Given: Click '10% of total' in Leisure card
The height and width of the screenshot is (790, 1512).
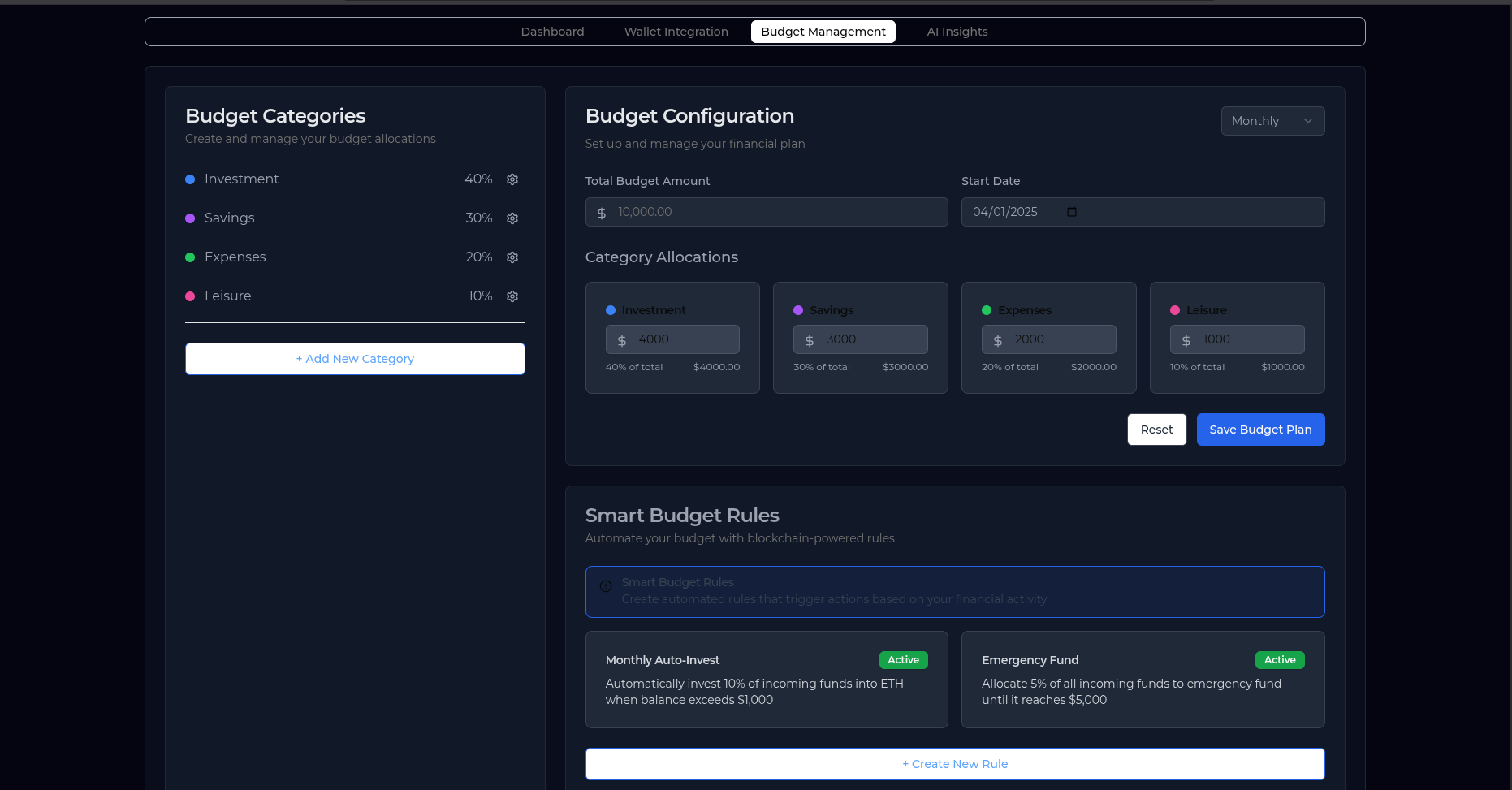Looking at the screenshot, I should click(x=1197, y=367).
